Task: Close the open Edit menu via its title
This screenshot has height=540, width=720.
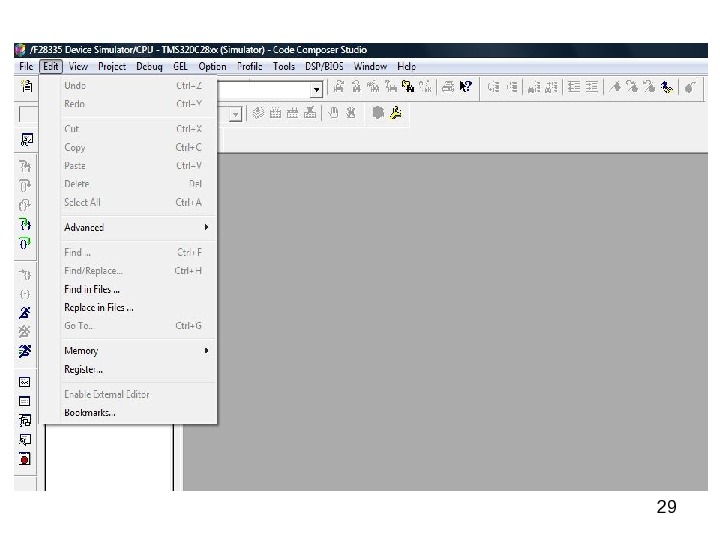Action: coord(51,67)
